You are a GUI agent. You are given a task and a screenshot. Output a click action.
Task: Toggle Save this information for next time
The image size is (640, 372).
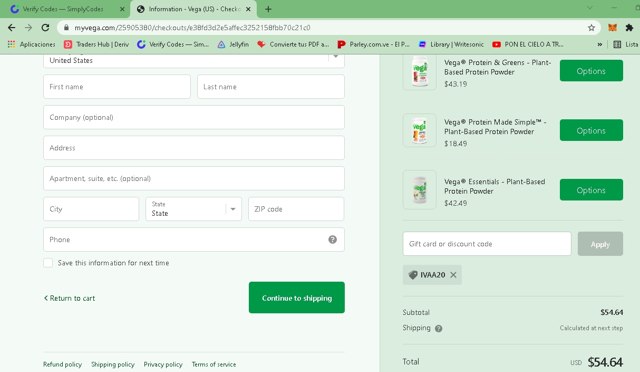[x=48, y=263]
